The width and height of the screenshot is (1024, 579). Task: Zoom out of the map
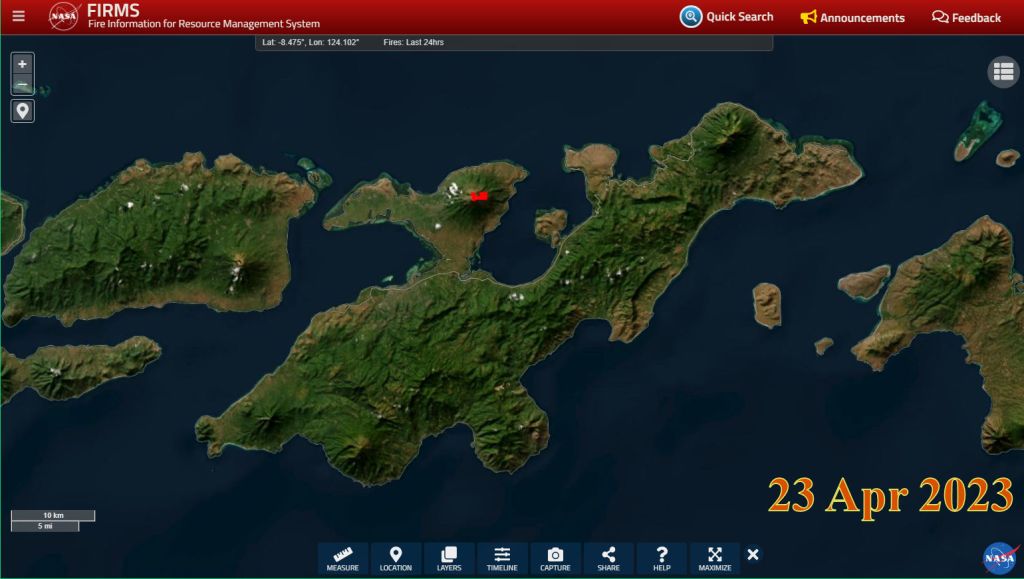tap(22, 85)
